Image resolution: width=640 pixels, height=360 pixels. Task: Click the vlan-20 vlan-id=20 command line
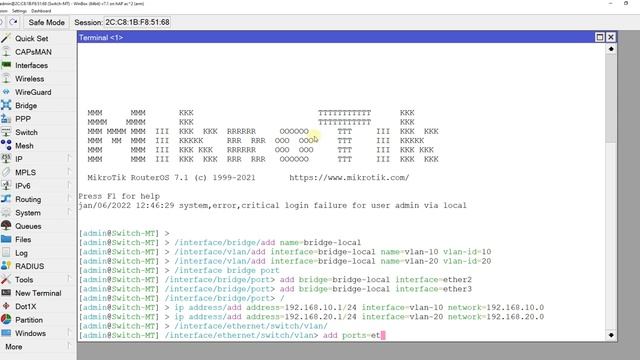point(285,261)
